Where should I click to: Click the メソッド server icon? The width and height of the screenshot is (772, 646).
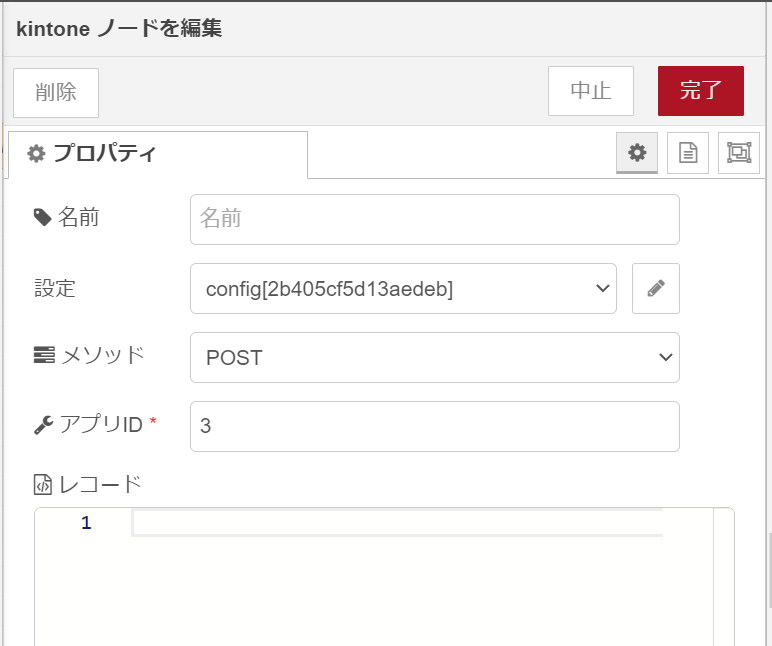(44, 355)
